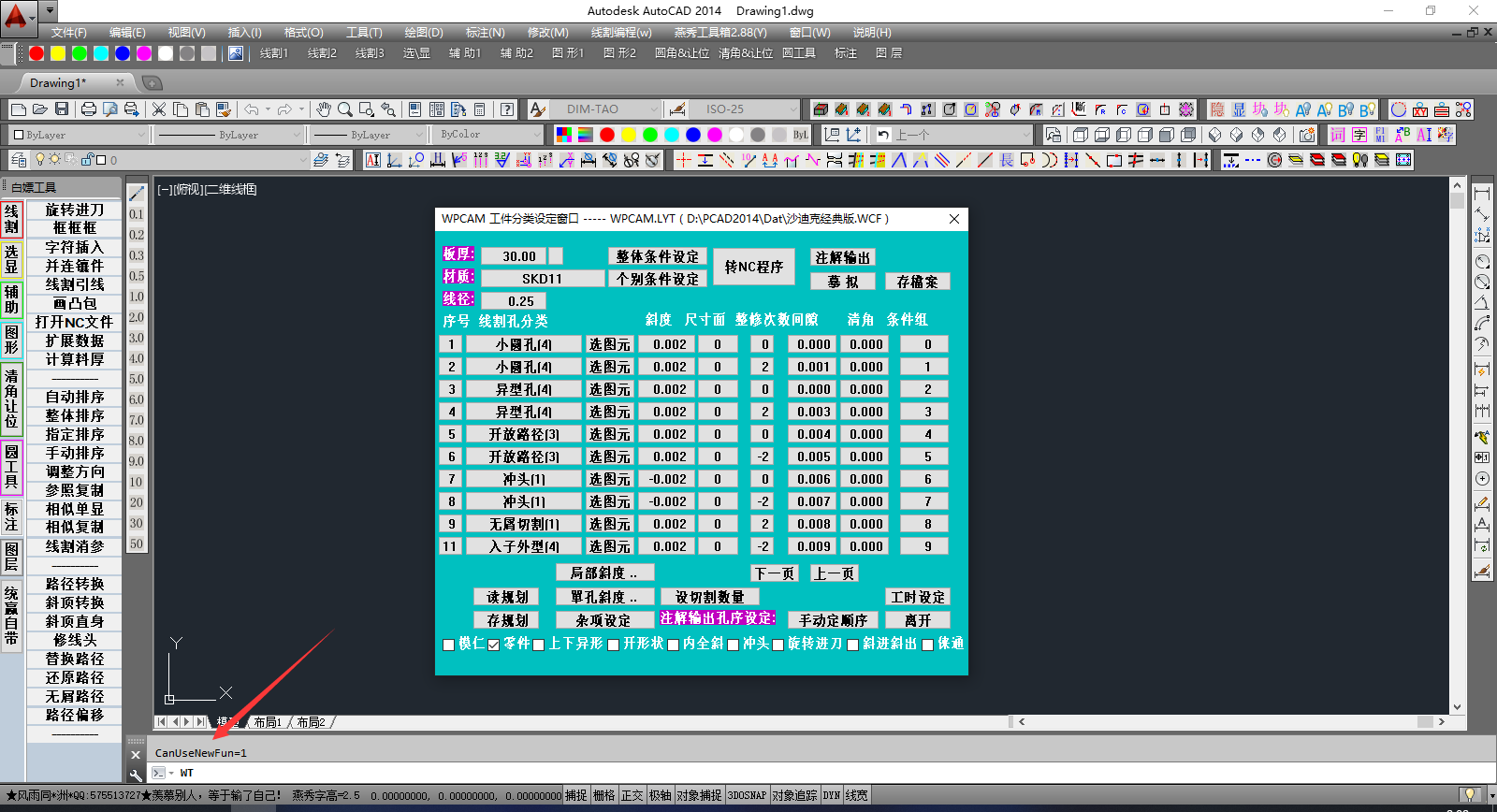
Task: Click the New drawing icon
Action: click(x=18, y=109)
